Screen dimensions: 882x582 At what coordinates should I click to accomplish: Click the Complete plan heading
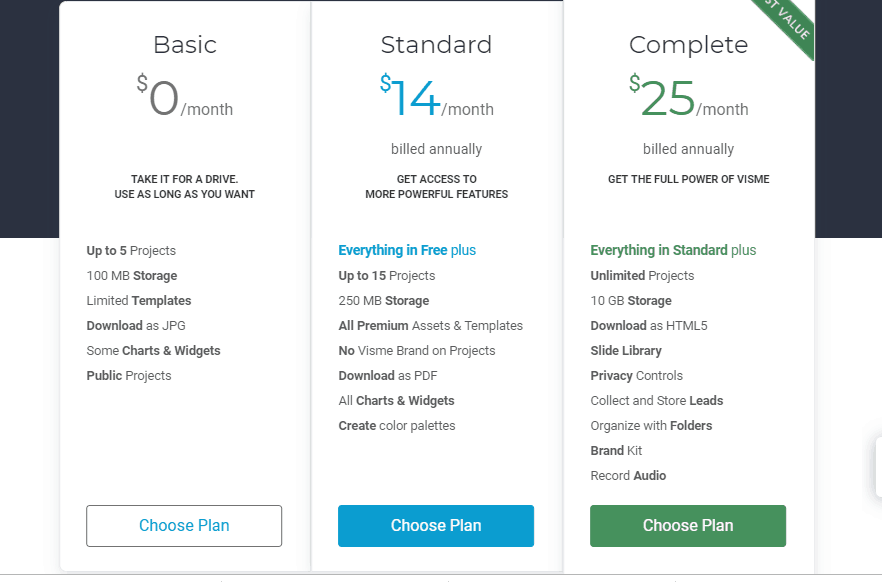[688, 45]
